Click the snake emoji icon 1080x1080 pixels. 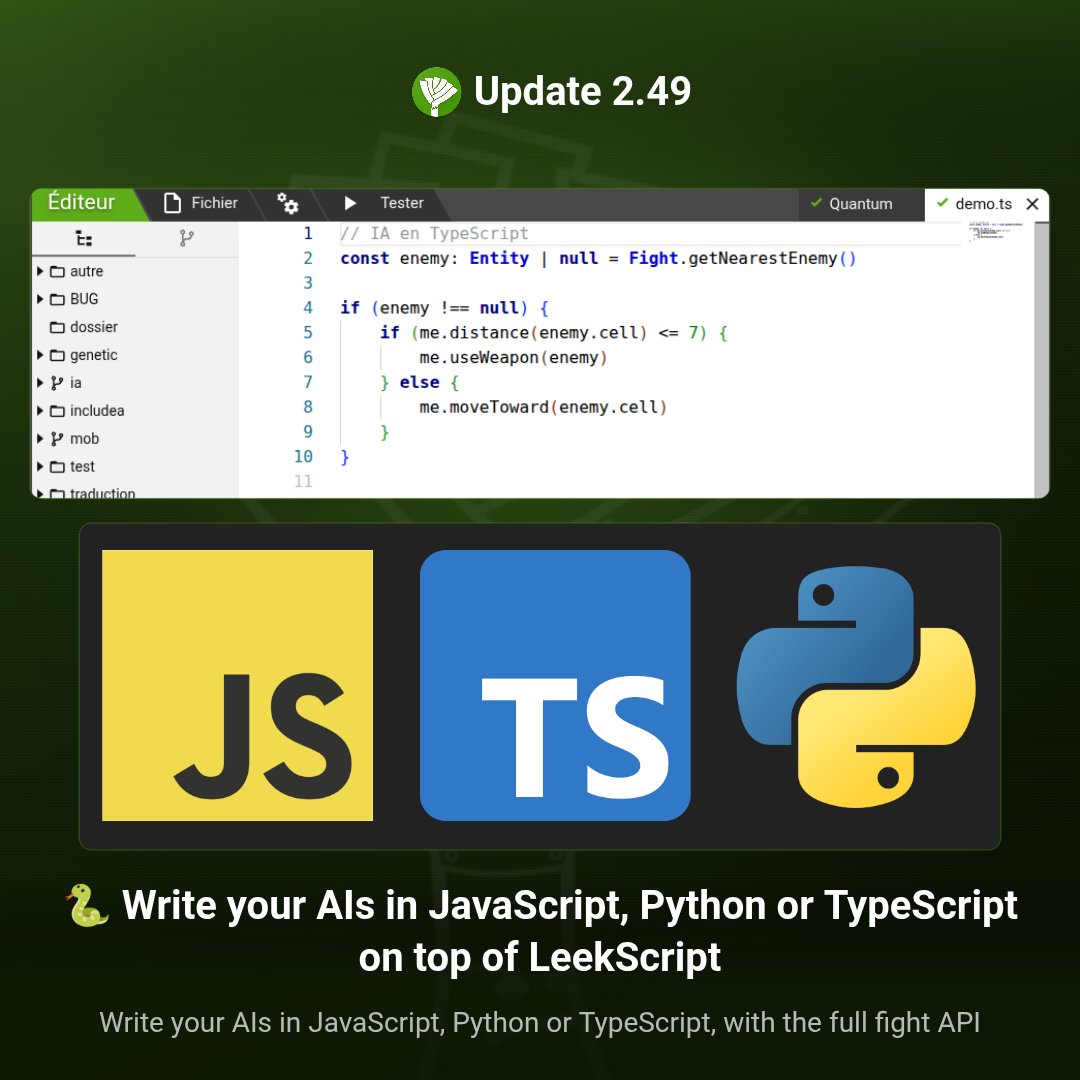[87, 906]
